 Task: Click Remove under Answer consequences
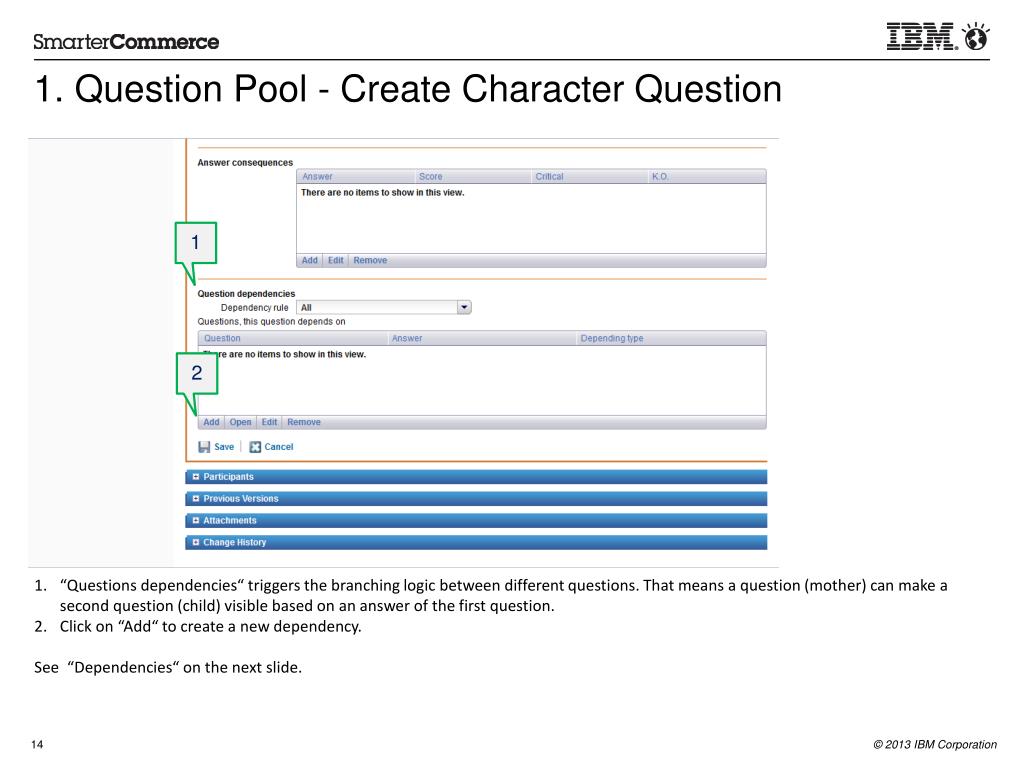[370, 260]
